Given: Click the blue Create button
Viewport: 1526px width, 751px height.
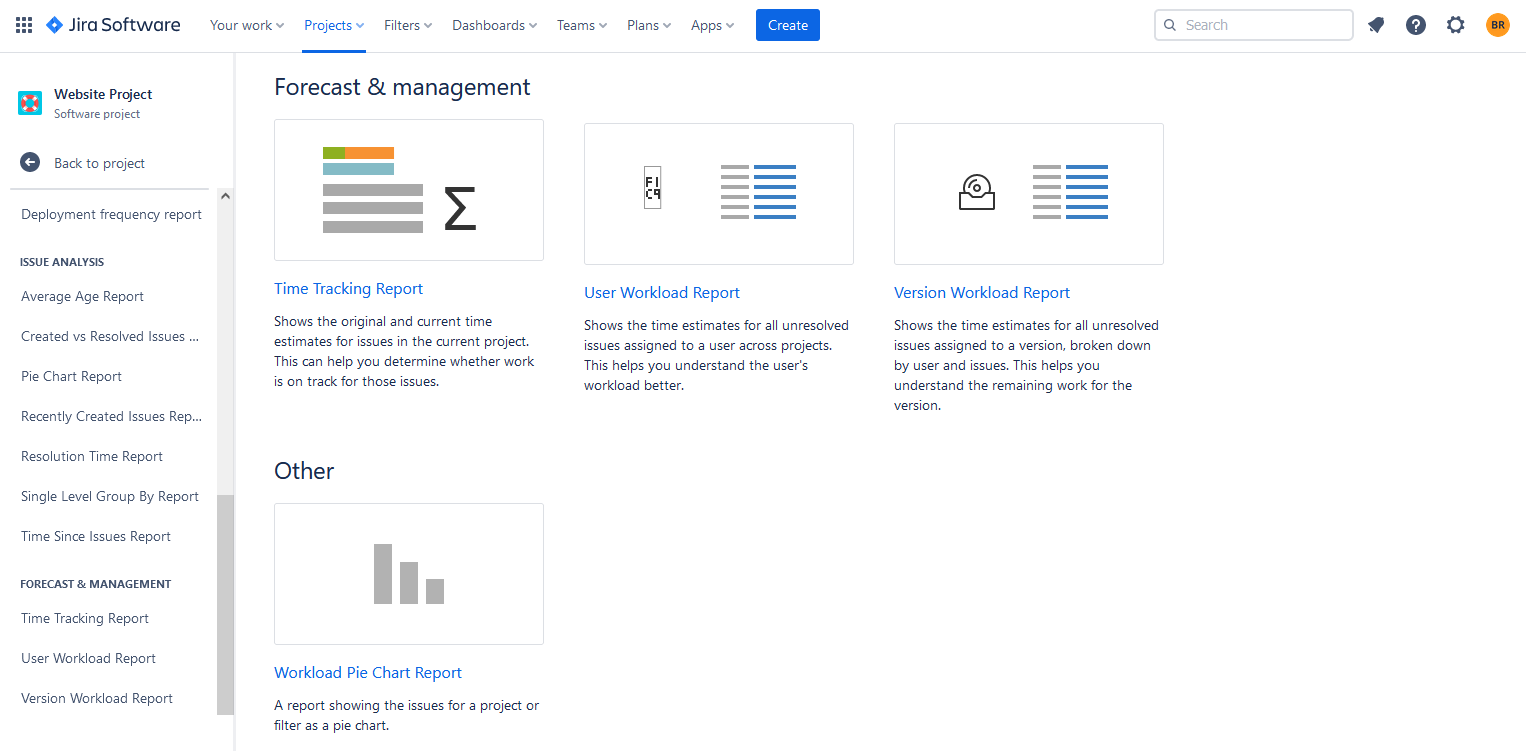Looking at the screenshot, I should coord(788,25).
